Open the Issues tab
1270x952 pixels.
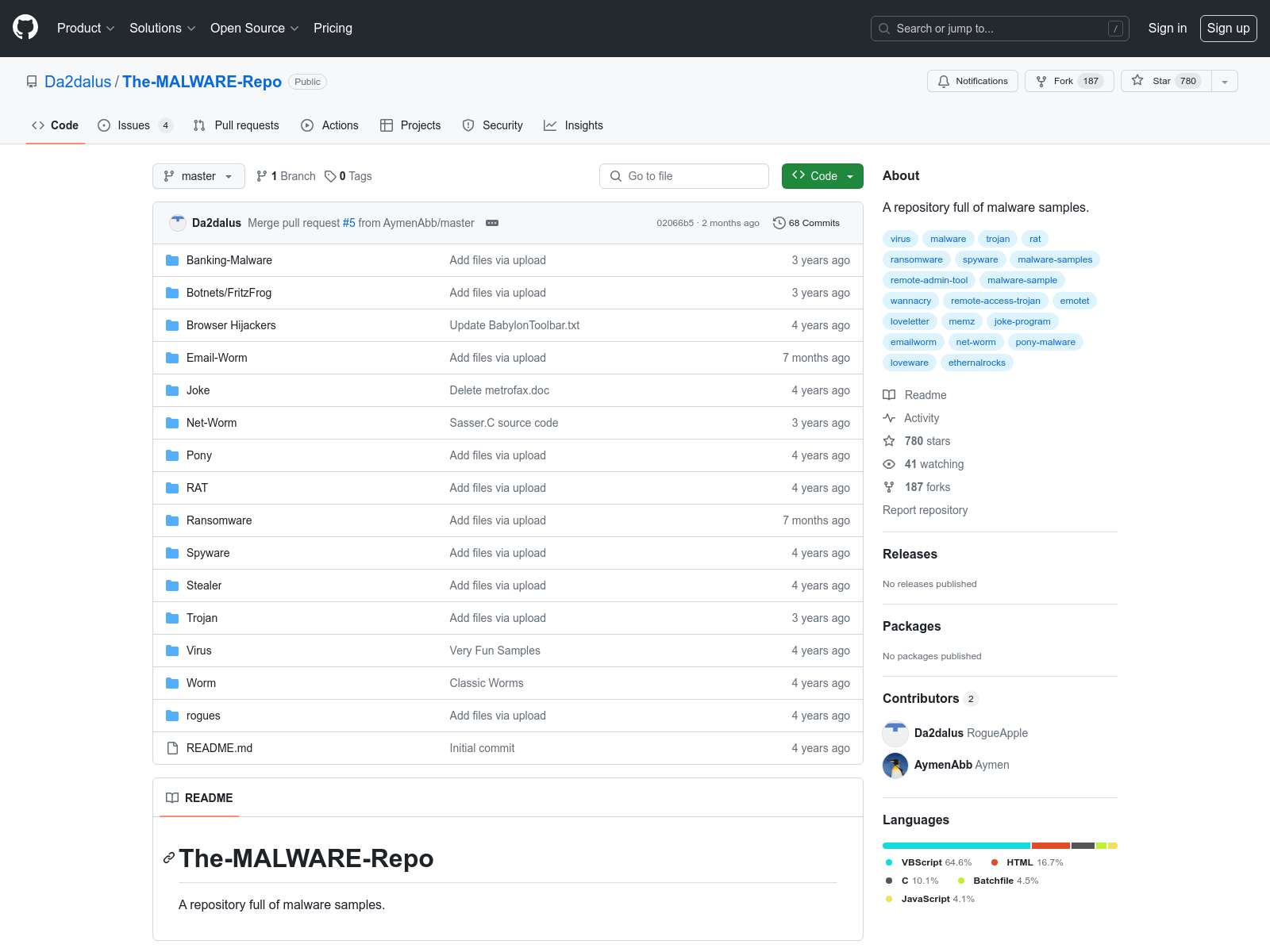[x=134, y=125]
